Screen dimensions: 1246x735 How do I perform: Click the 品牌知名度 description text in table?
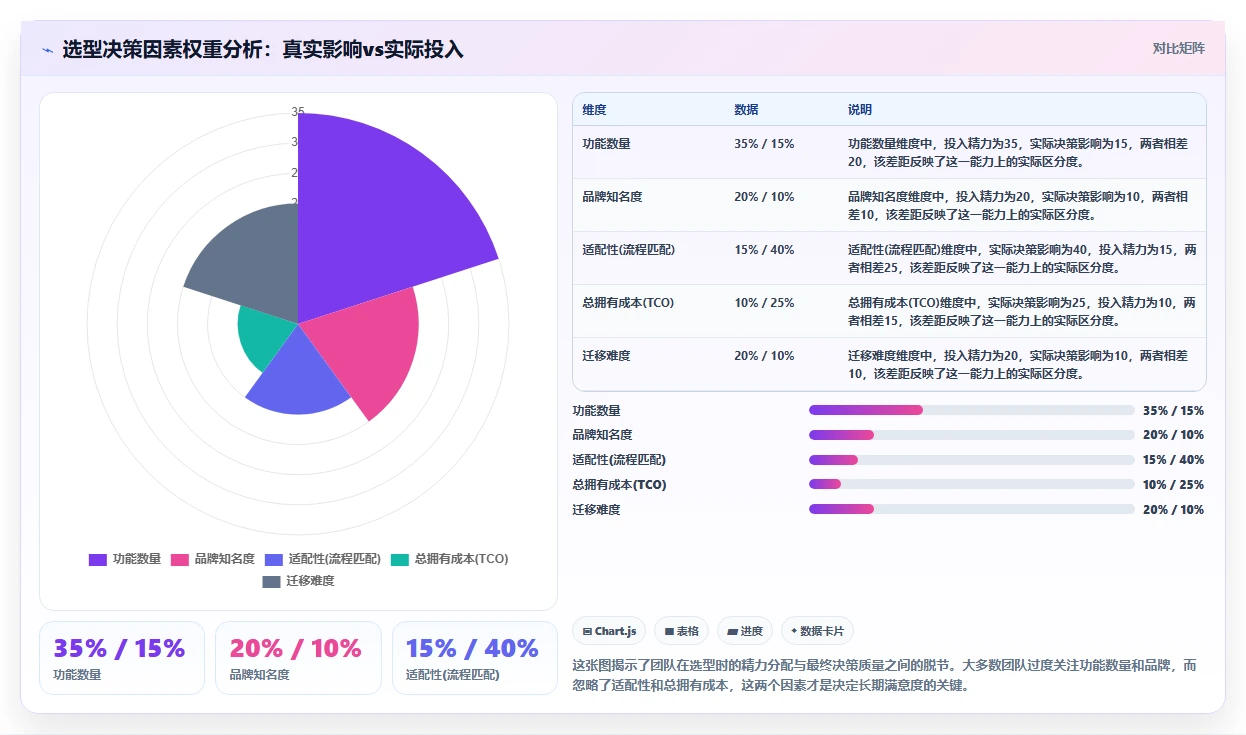(x=1018, y=205)
